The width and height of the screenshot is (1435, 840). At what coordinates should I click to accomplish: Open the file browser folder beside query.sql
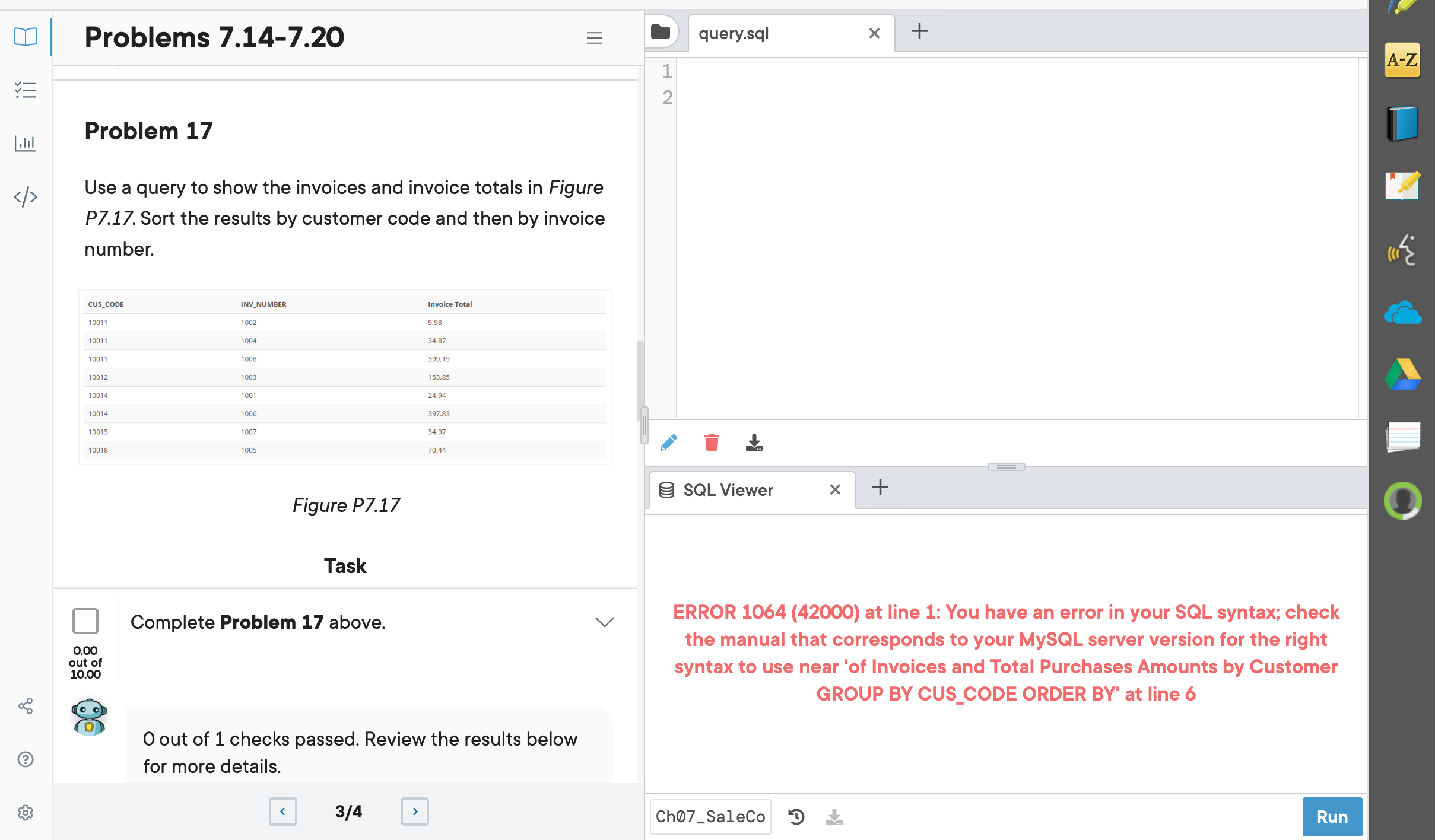(x=661, y=32)
